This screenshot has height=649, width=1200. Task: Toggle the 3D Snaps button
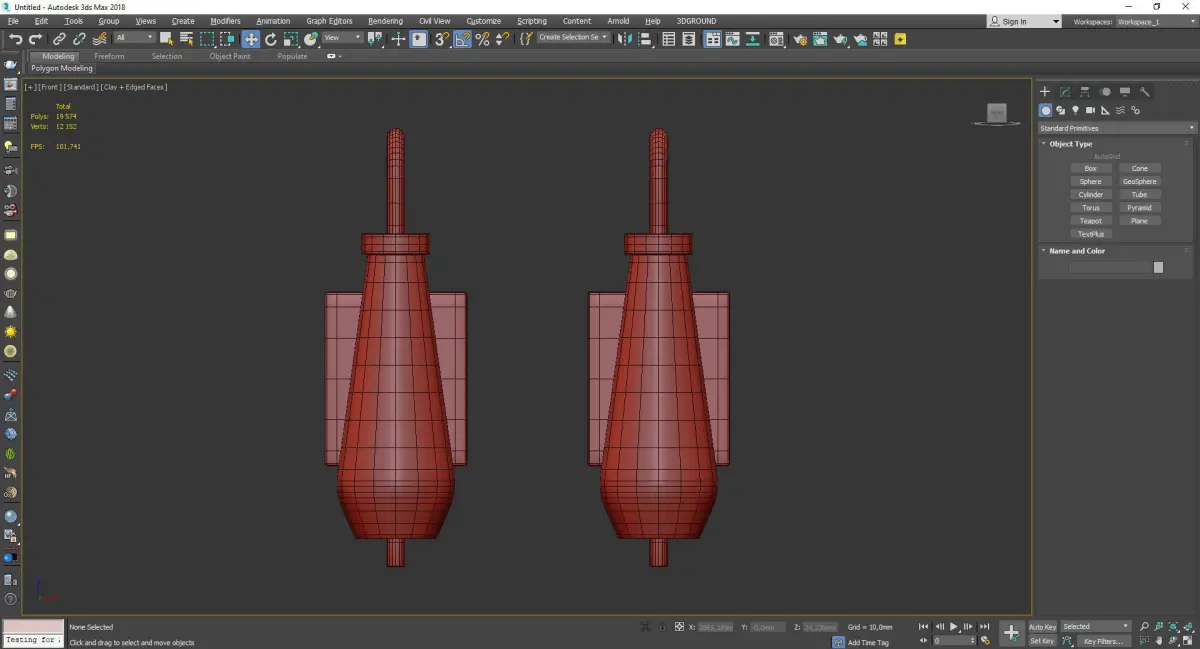coord(440,39)
